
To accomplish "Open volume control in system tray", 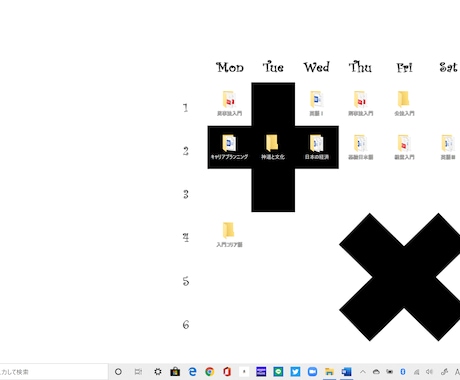I will [430, 372].
